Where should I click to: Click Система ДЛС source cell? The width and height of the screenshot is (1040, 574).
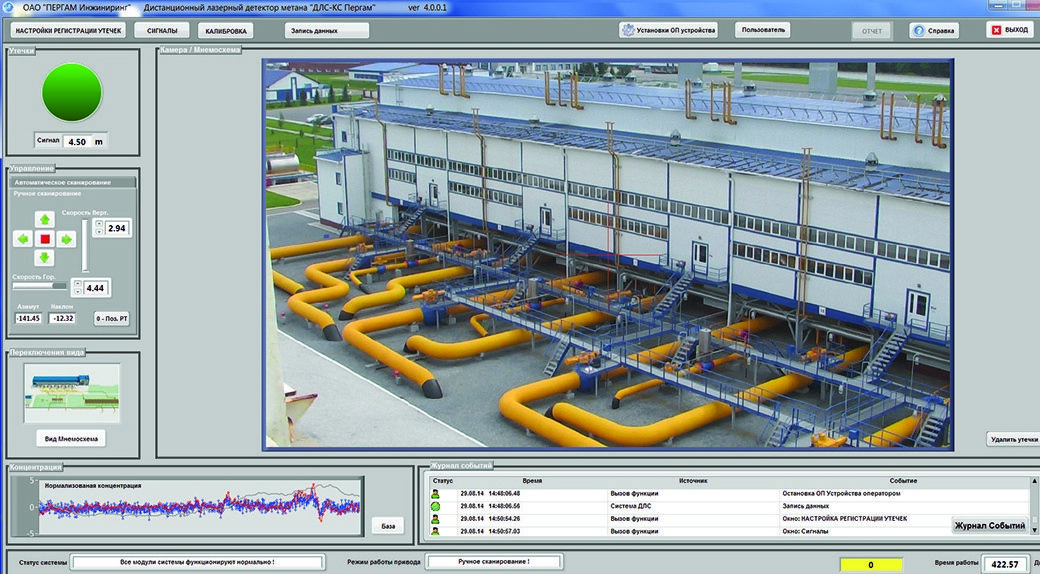[630, 506]
